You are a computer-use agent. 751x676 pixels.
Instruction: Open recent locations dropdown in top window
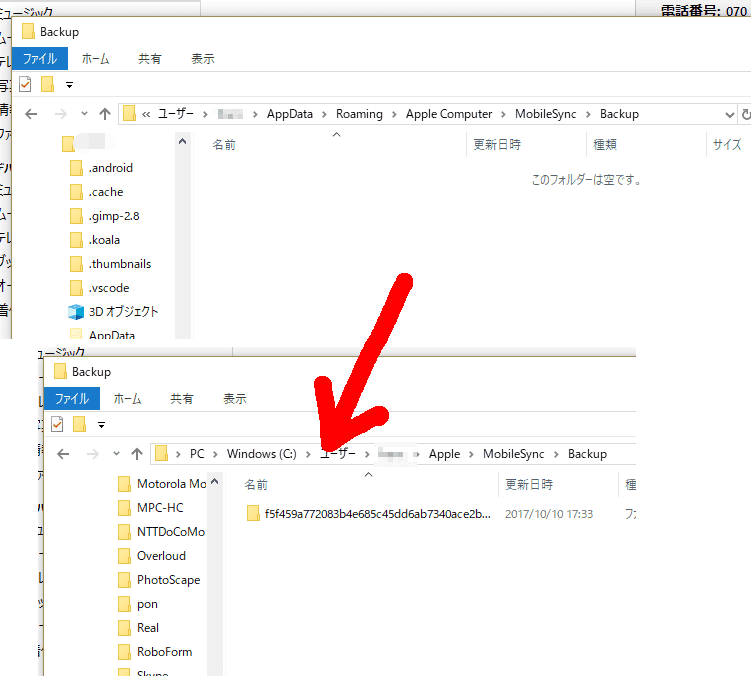pos(84,114)
